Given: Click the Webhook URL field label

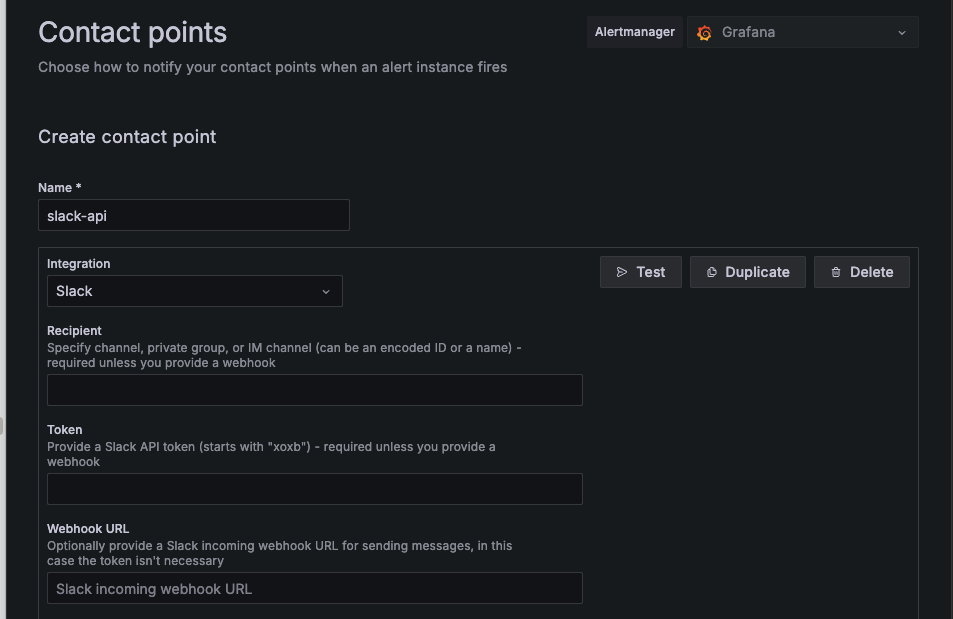Looking at the screenshot, I should pyautogui.click(x=88, y=528).
